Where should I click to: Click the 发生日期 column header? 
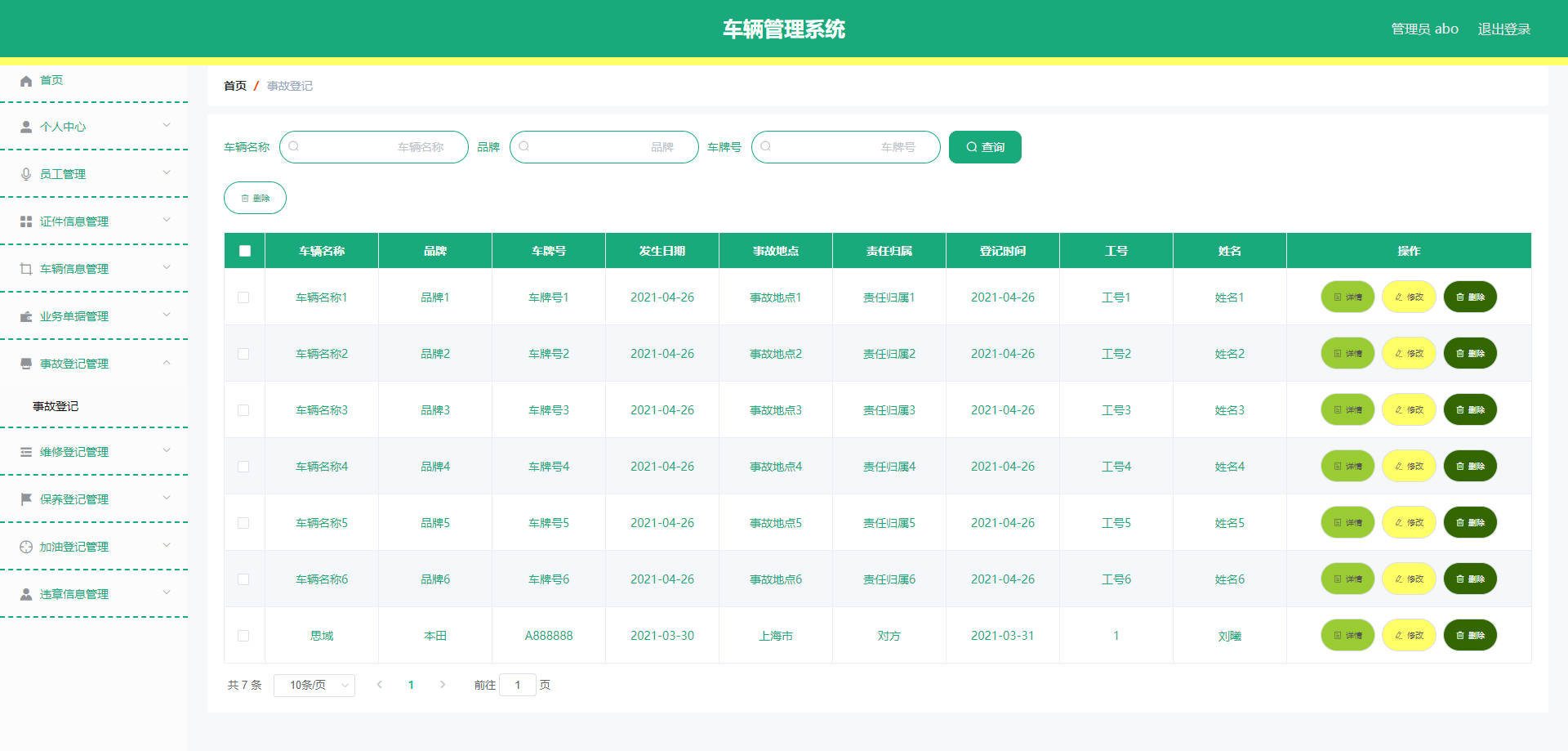(x=662, y=252)
